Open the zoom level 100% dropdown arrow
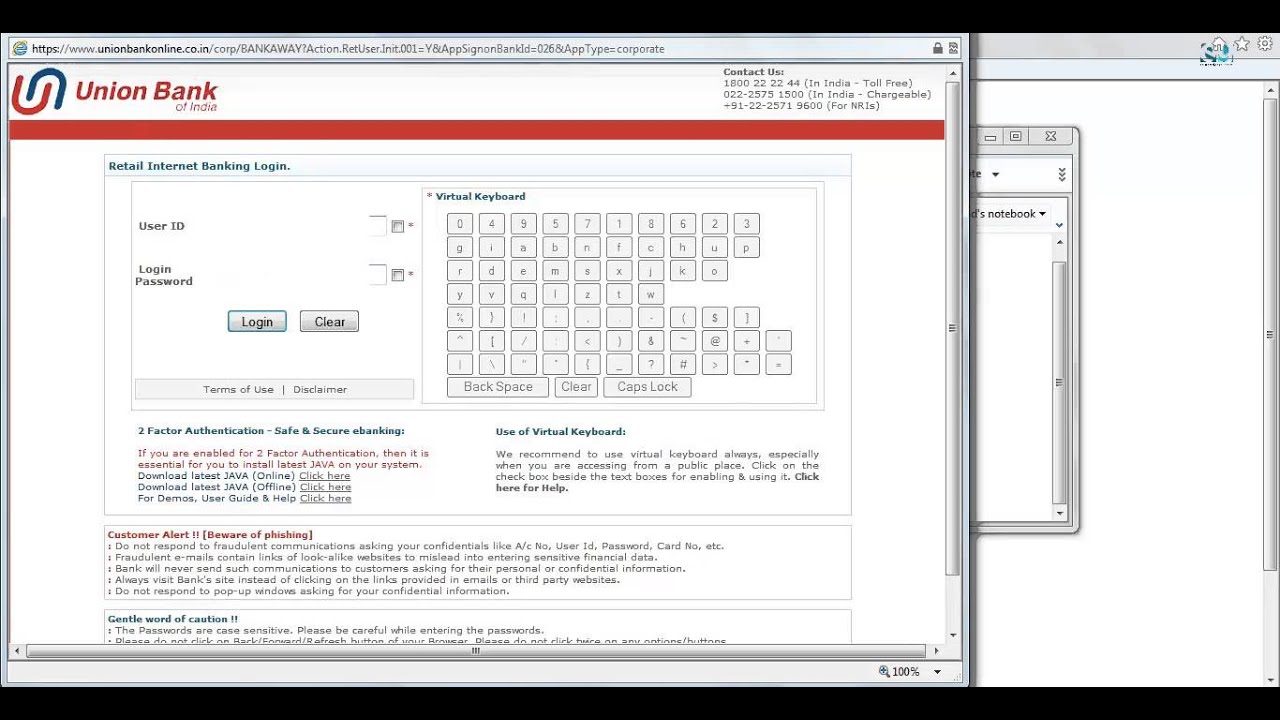Viewport: 1280px width, 720px height. (x=937, y=672)
